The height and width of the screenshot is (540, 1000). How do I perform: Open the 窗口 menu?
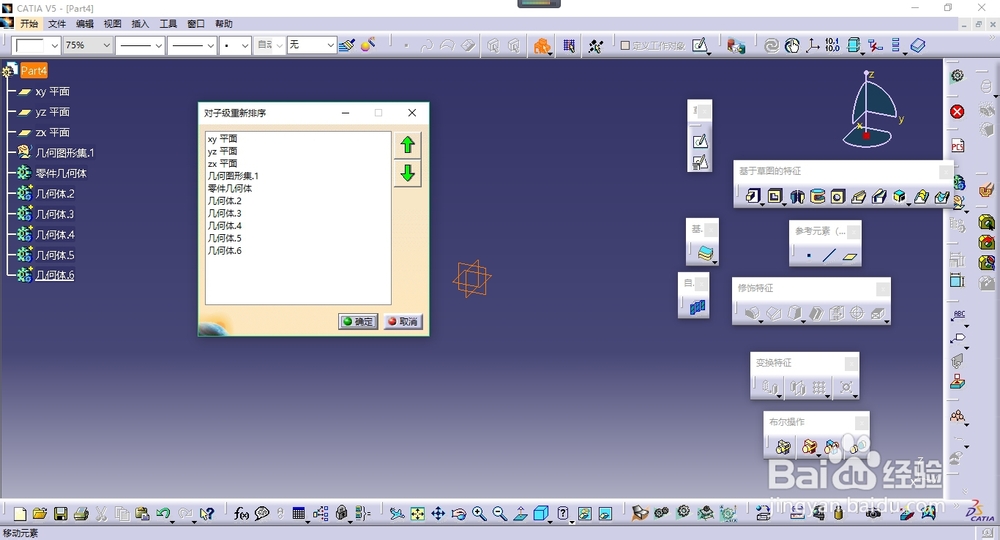(196, 24)
